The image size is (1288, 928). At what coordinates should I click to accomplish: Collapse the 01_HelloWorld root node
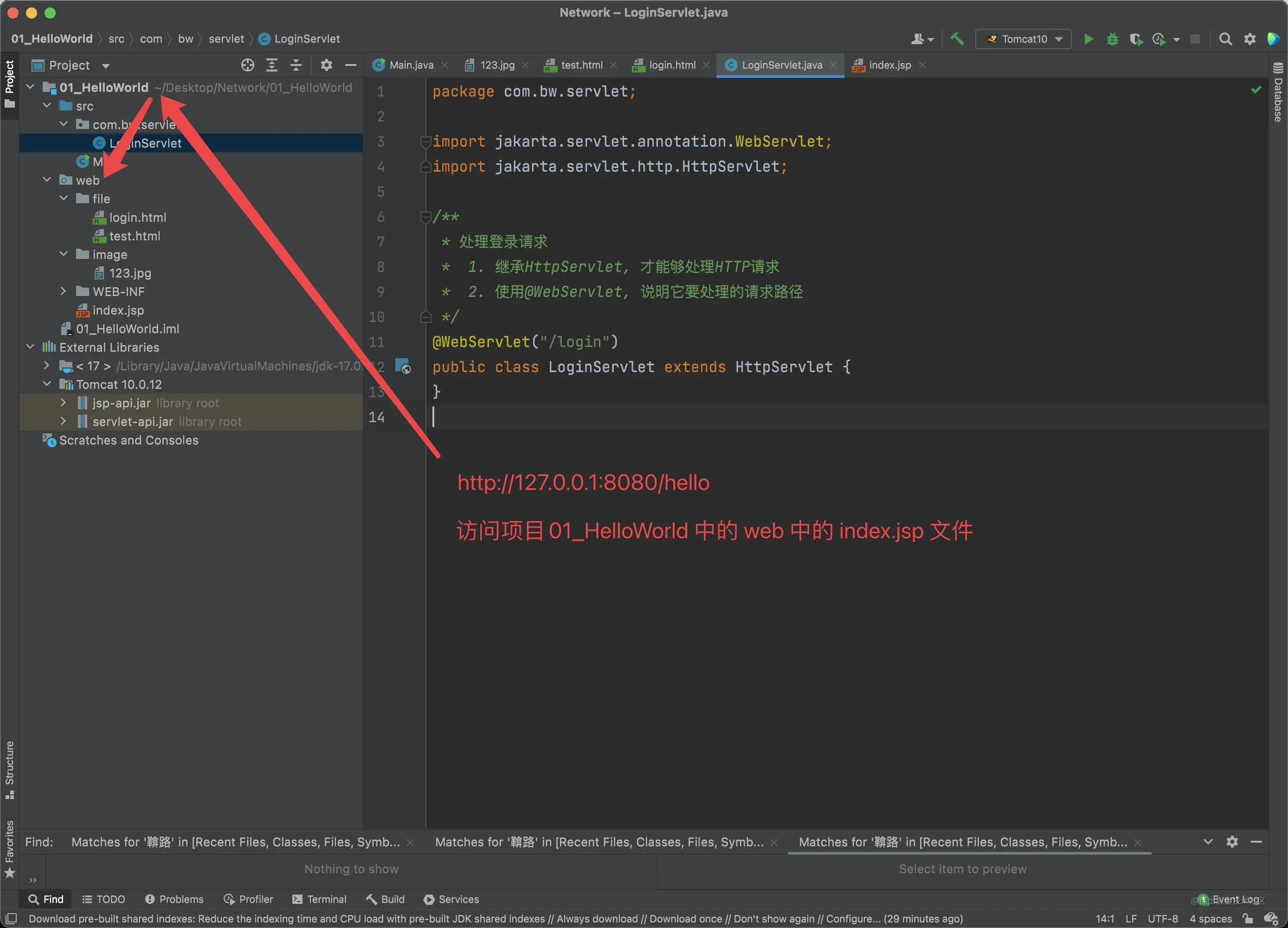pos(31,87)
